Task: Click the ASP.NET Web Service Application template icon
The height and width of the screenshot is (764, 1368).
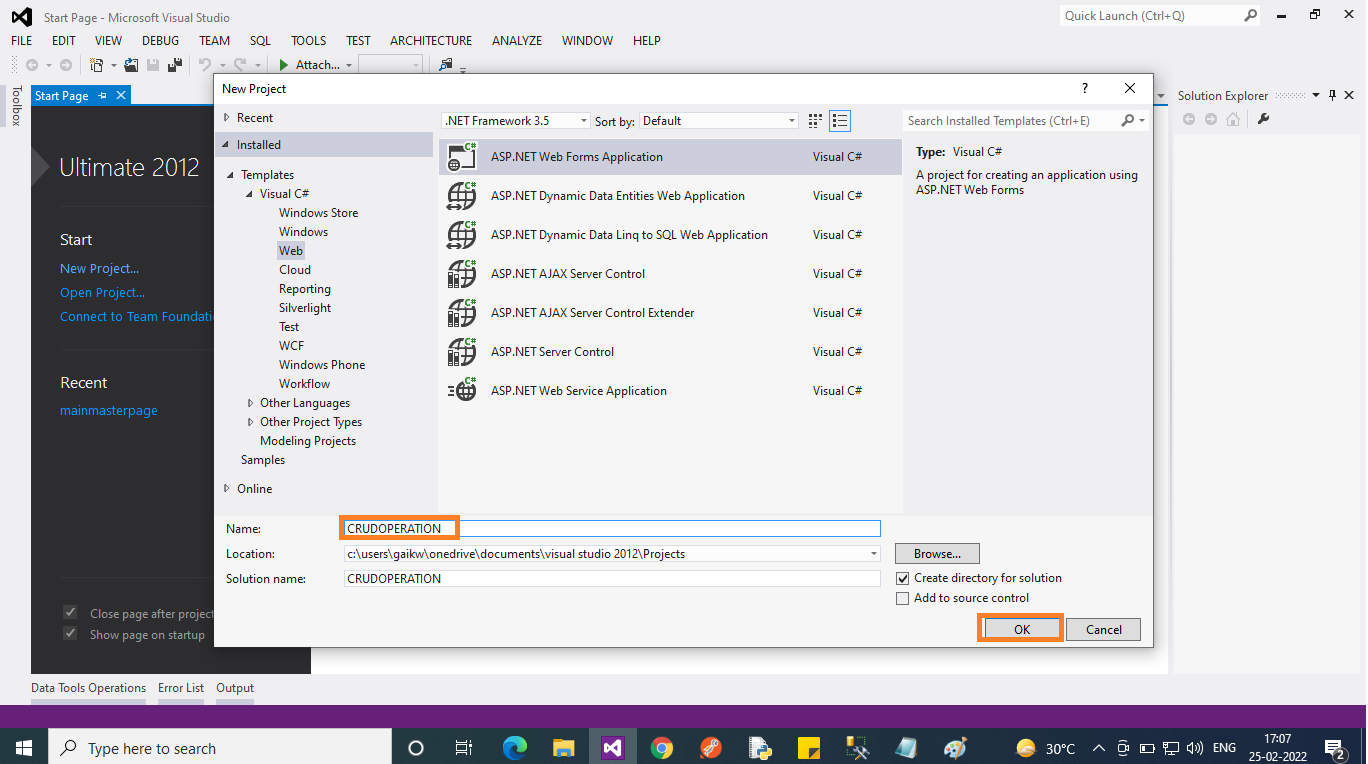Action: [462, 391]
